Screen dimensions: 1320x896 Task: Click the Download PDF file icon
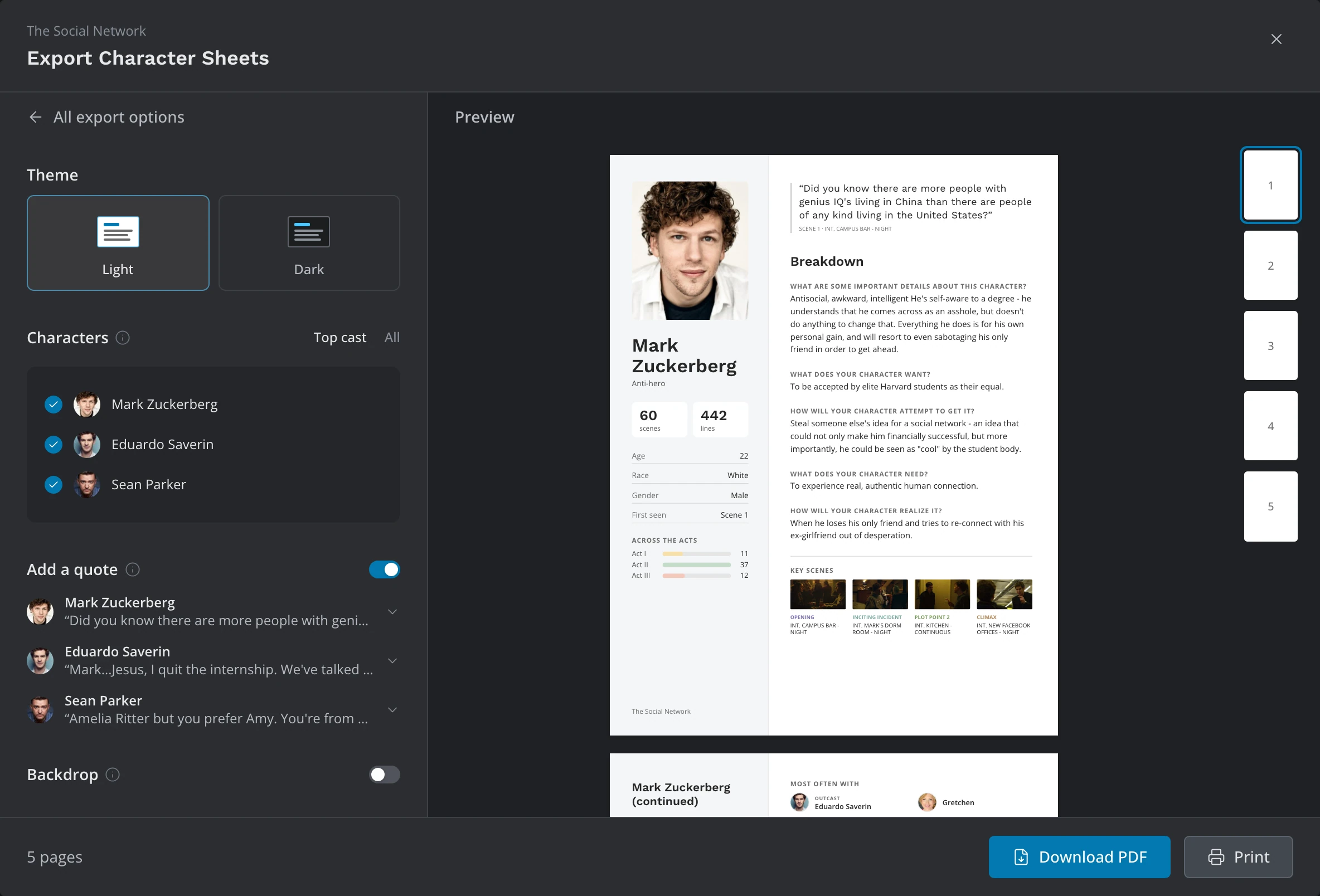1021,857
